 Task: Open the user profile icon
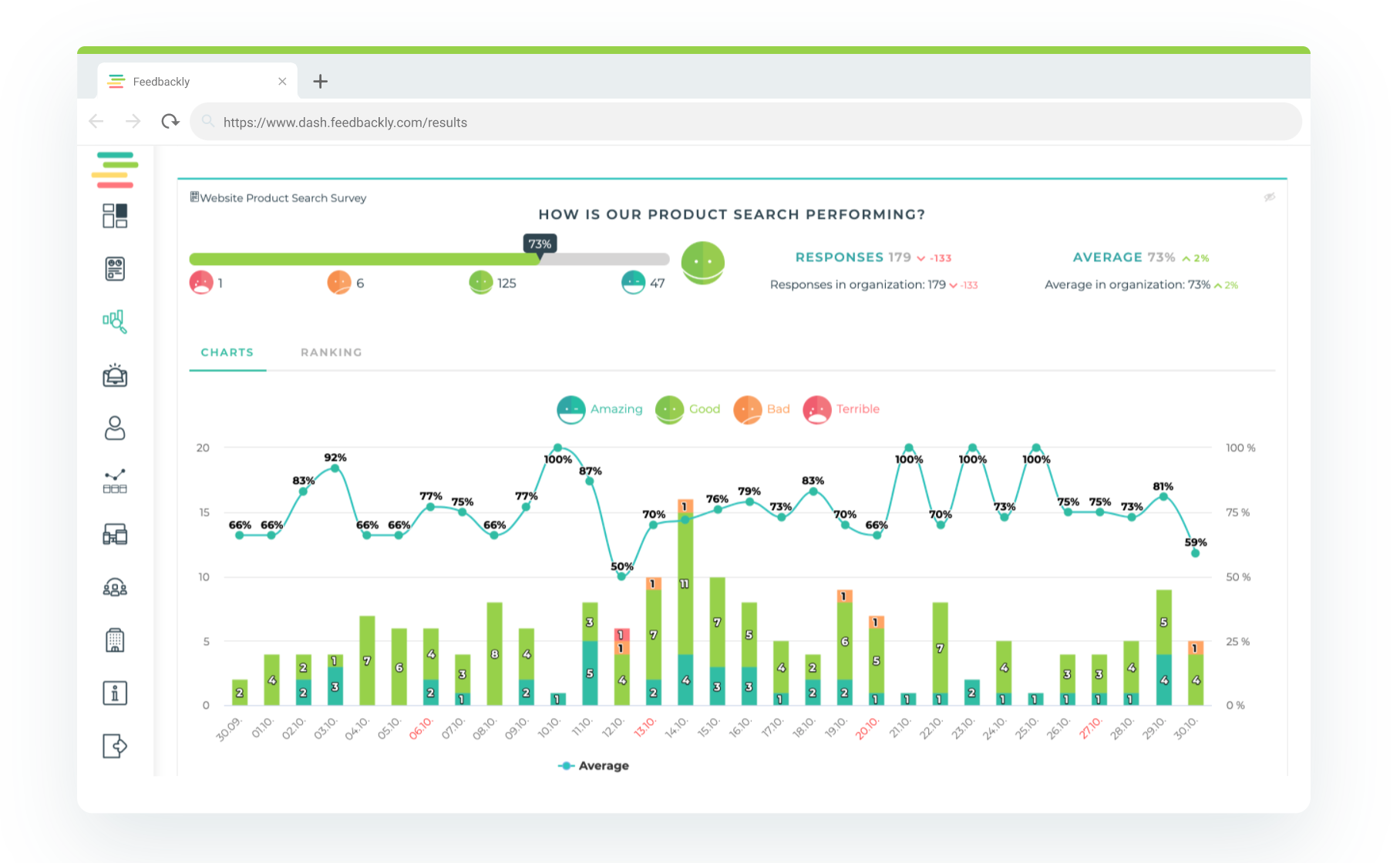pyautogui.click(x=114, y=428)
